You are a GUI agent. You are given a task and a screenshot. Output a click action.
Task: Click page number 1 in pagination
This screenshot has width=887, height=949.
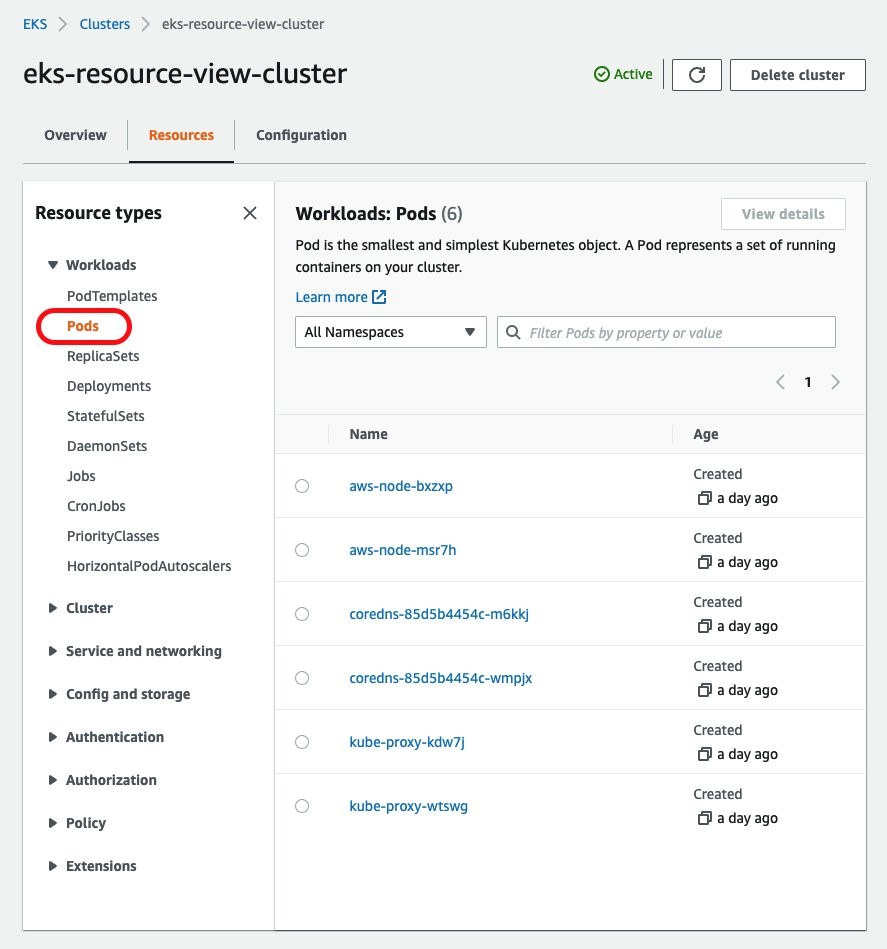point(808,383)
